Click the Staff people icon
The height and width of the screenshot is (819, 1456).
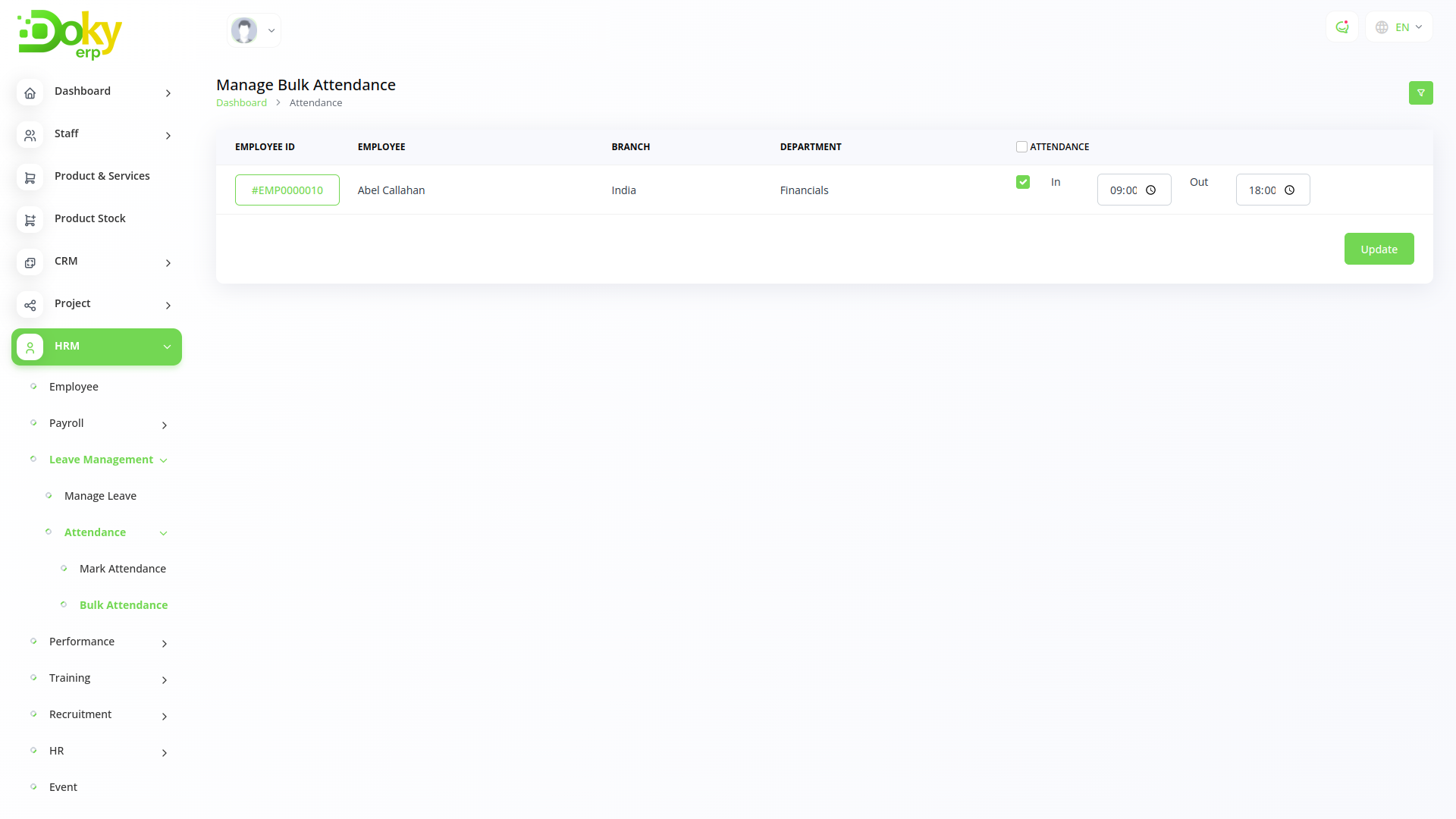30,135
